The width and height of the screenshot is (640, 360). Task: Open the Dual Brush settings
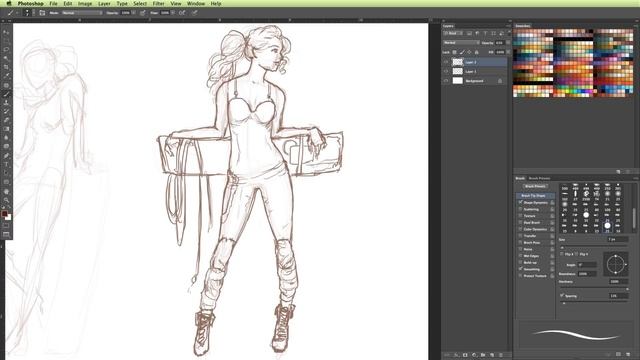click(532, 222)
